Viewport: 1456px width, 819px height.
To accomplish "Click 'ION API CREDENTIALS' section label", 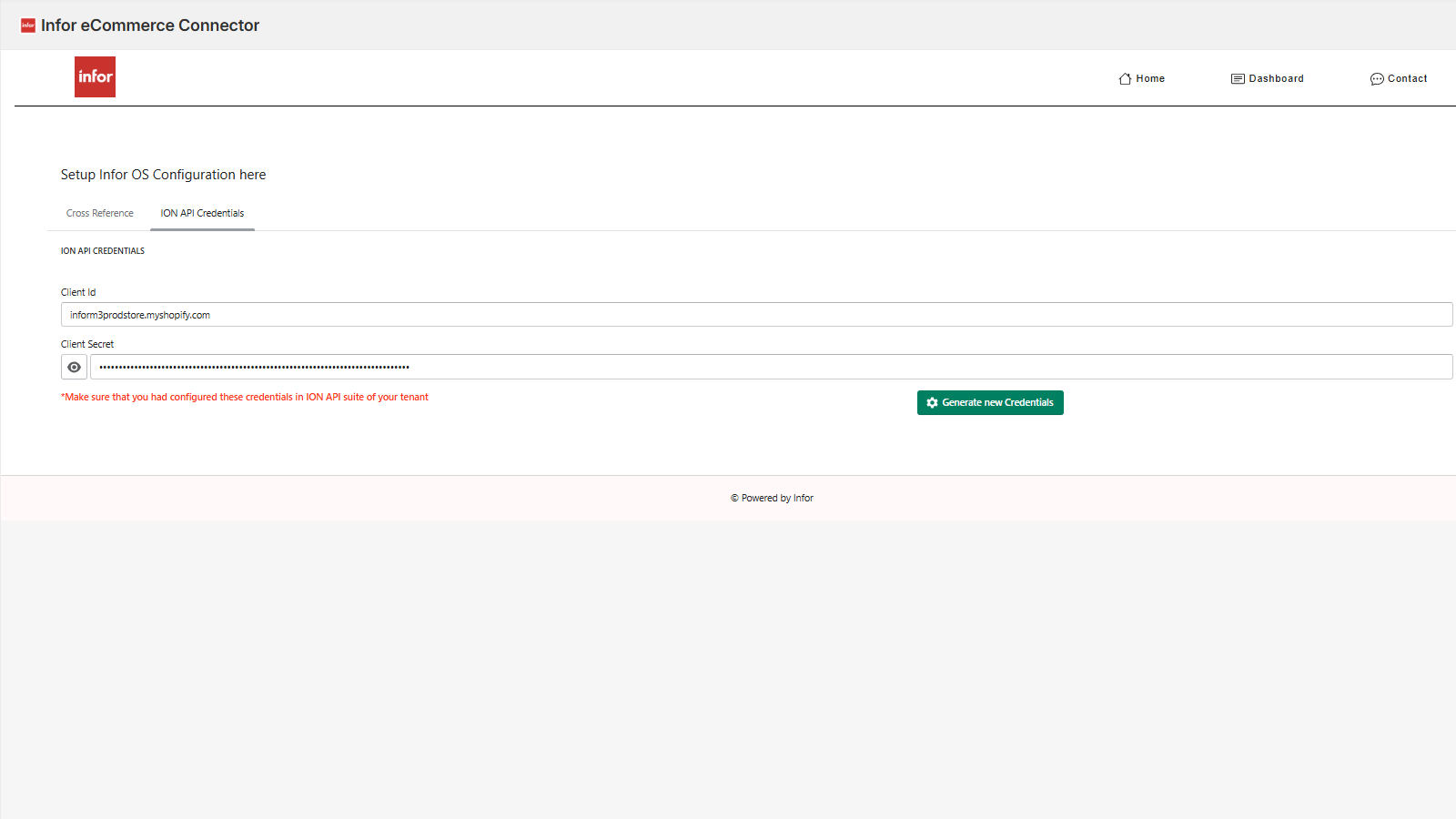I will (x=103, y=251).
